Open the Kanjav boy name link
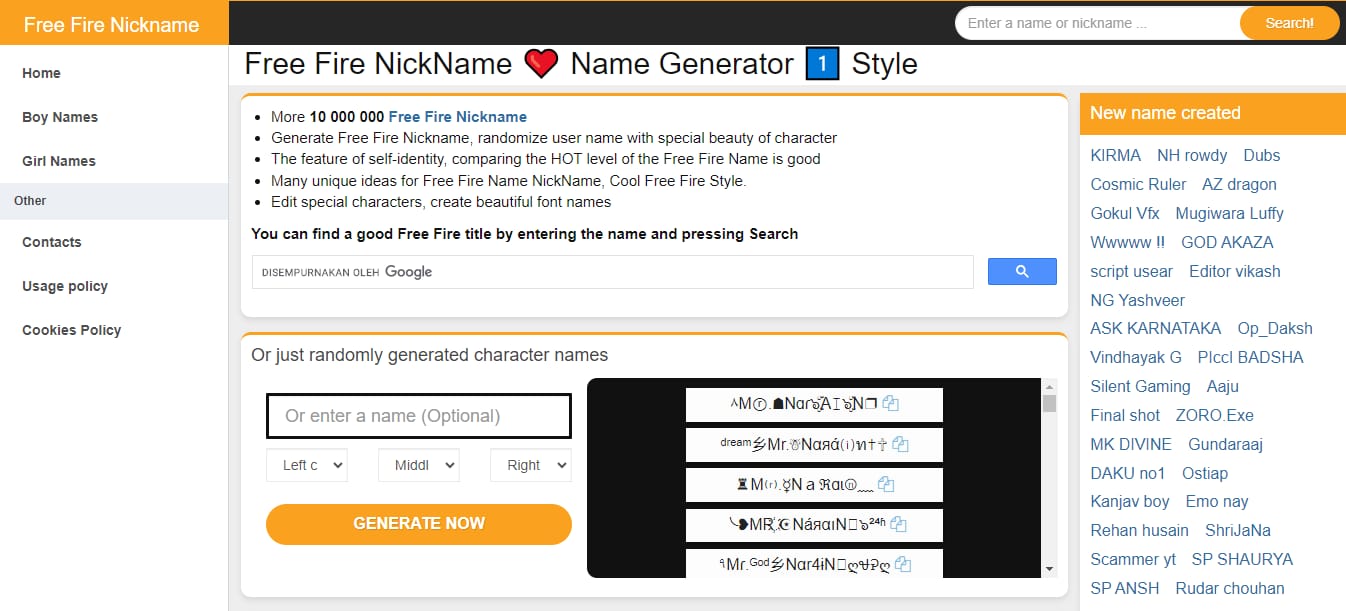Image resolution: width=1346 pixels, height=611 pixels. click(1130, 502)
